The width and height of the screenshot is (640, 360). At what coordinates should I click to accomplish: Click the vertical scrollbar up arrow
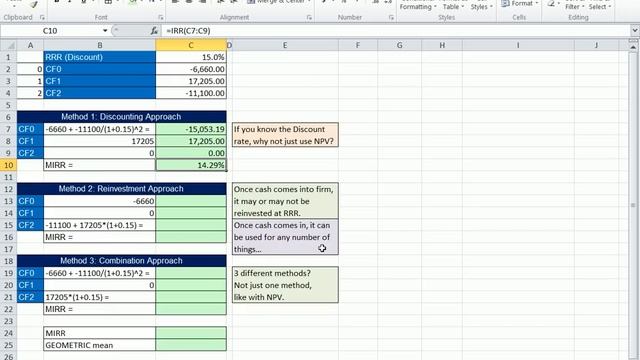coord(633,48)
